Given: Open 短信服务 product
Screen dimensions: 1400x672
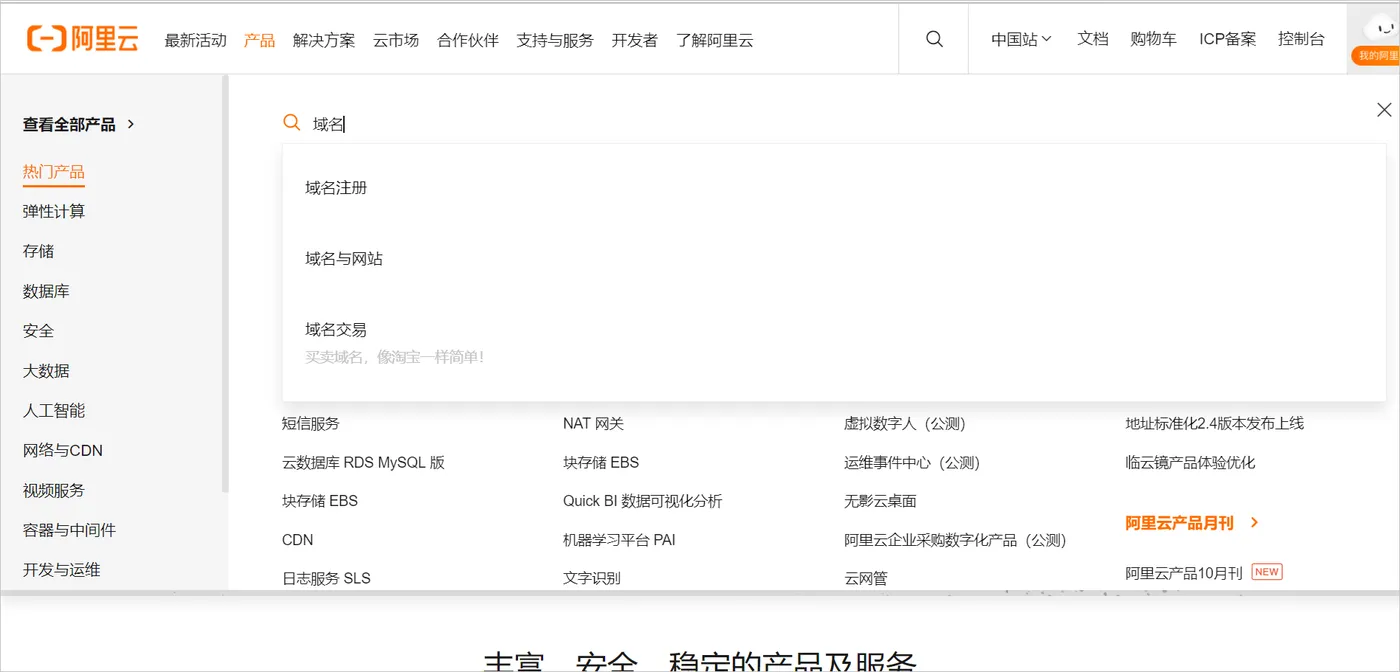Looking at the screenshot, I should (x=311, y=424).
